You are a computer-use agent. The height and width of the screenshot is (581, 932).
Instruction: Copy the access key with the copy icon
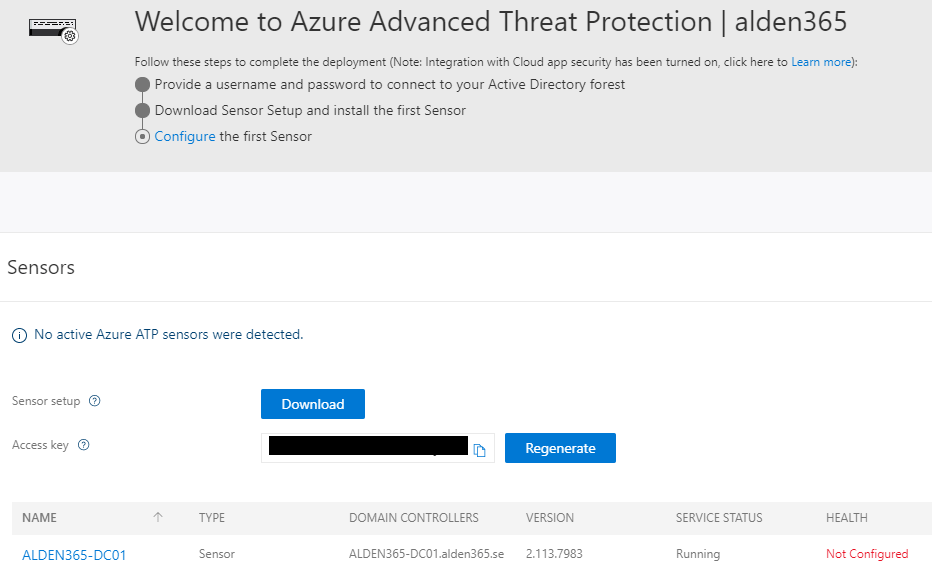[480, 450]
